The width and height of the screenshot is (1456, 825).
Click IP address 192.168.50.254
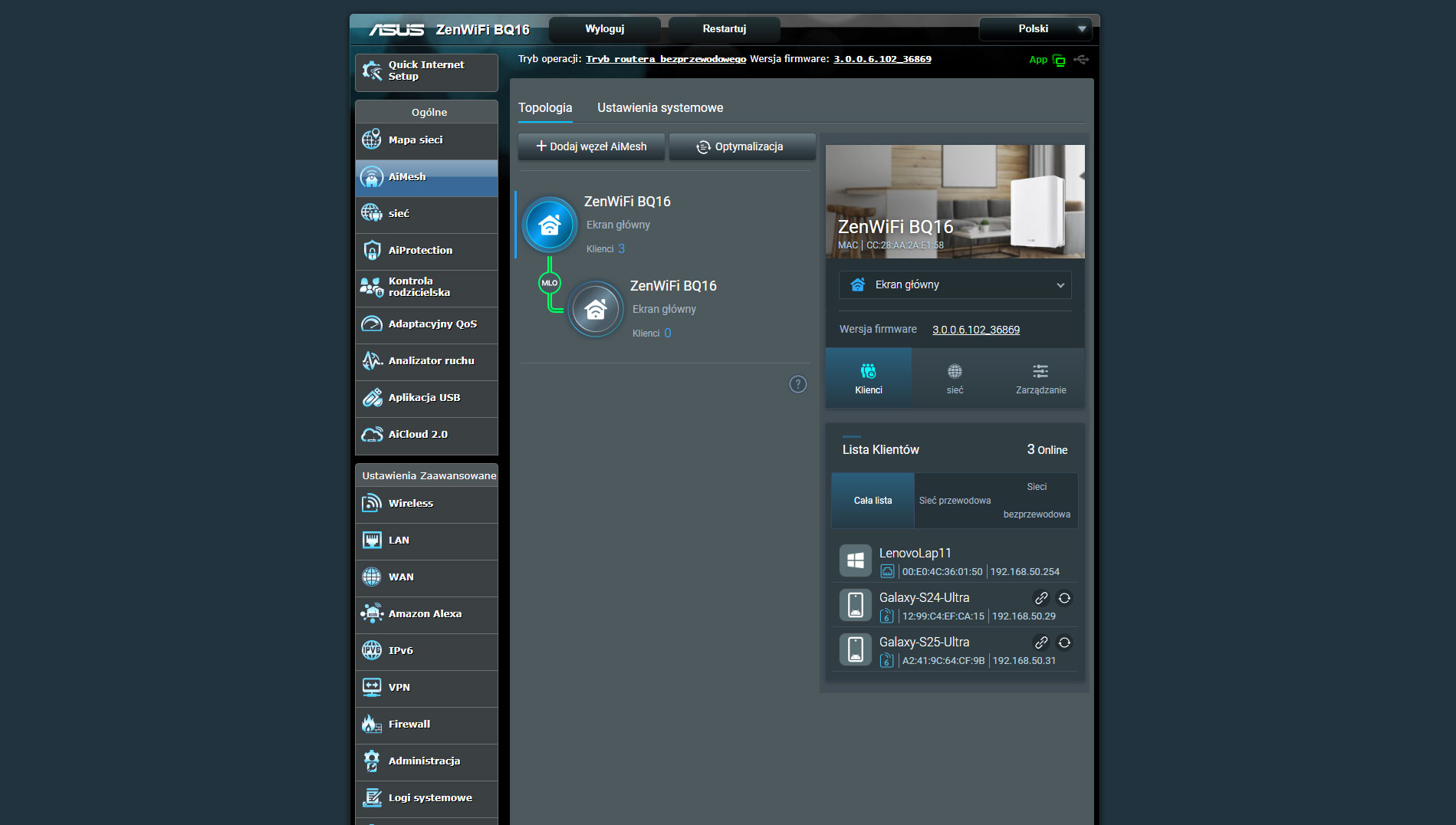(1025, 572)
